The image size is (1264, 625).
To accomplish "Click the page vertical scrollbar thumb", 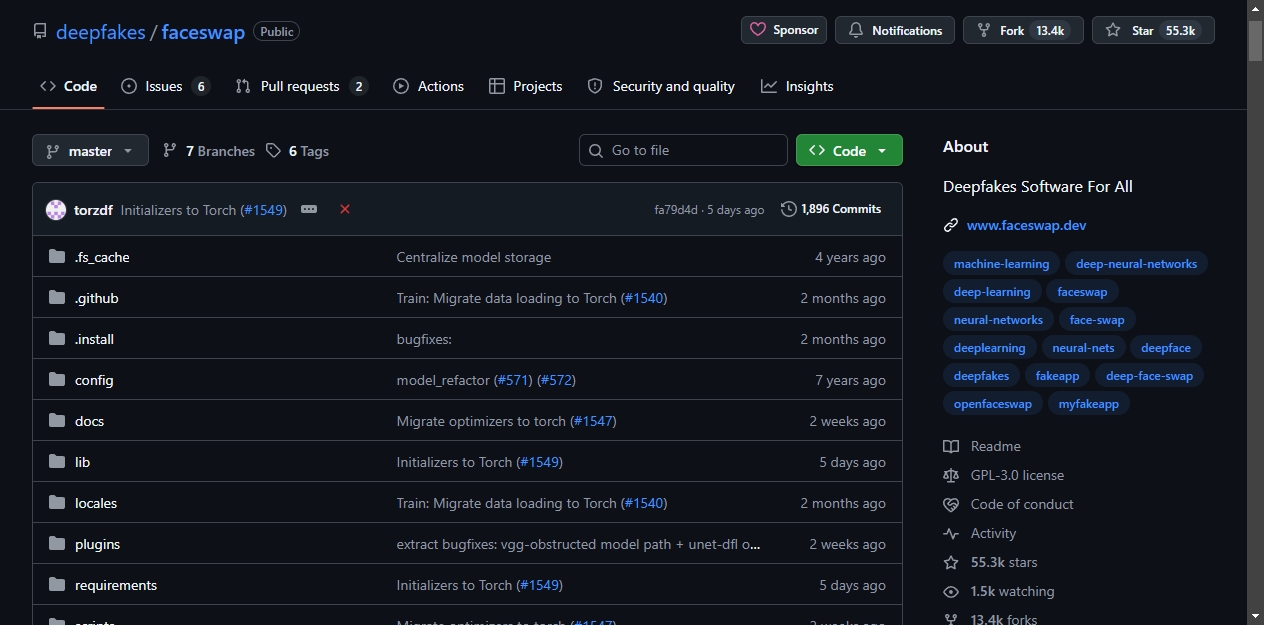I will click(x=1256, y=42).
